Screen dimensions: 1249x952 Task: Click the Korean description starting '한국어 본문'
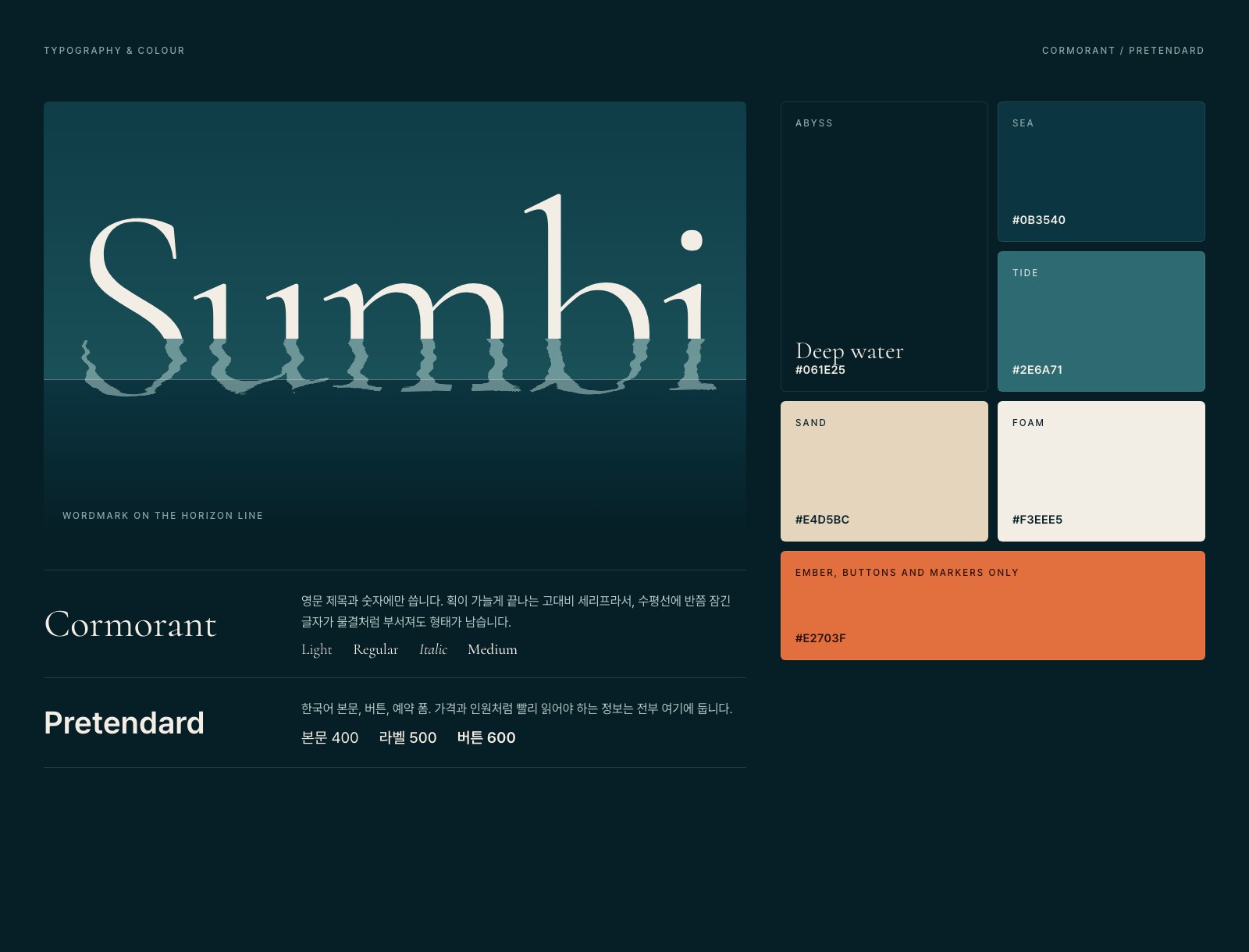(x=517, y=709)
